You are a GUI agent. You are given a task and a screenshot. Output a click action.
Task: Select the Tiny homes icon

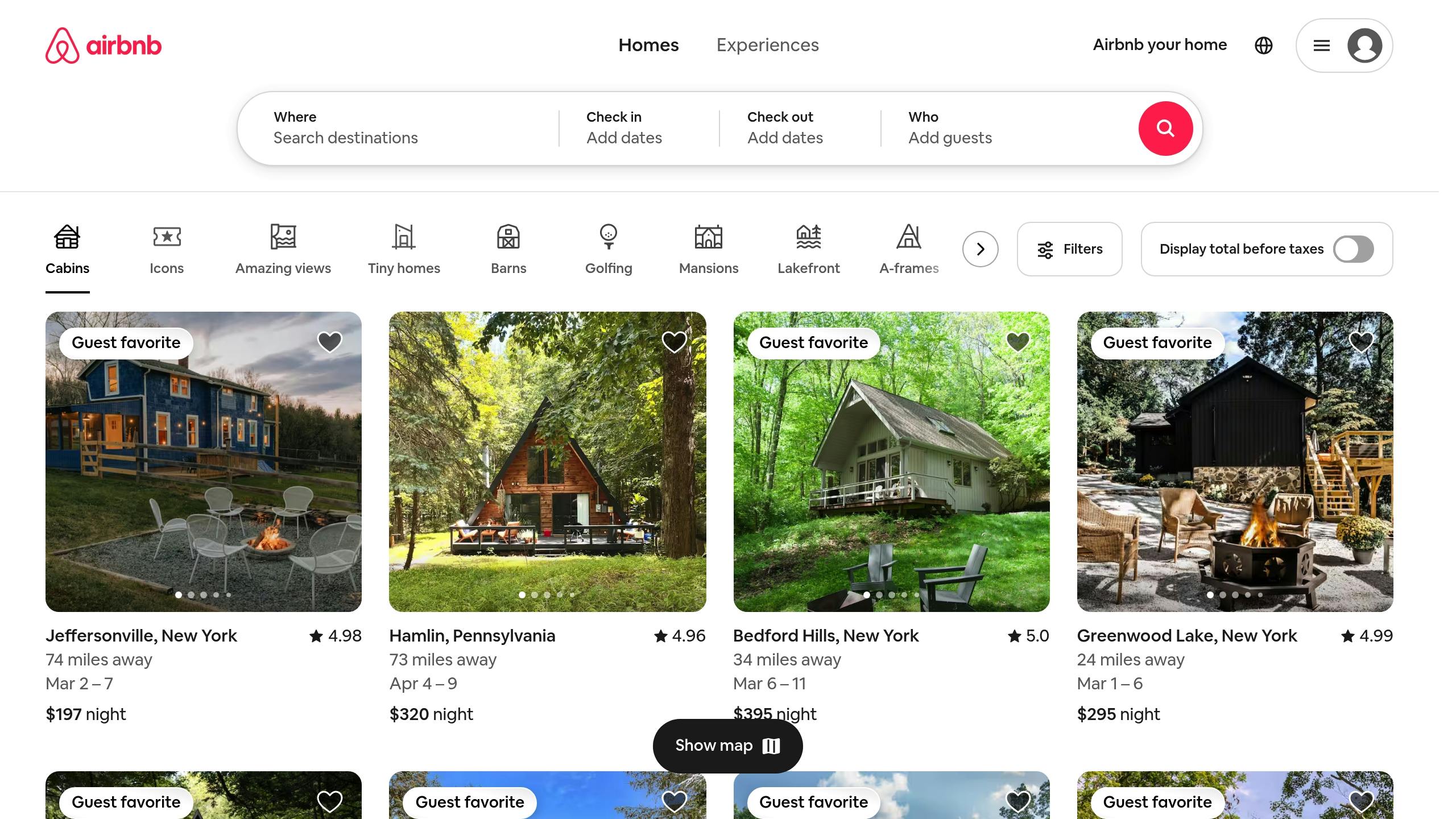(404, 249)
